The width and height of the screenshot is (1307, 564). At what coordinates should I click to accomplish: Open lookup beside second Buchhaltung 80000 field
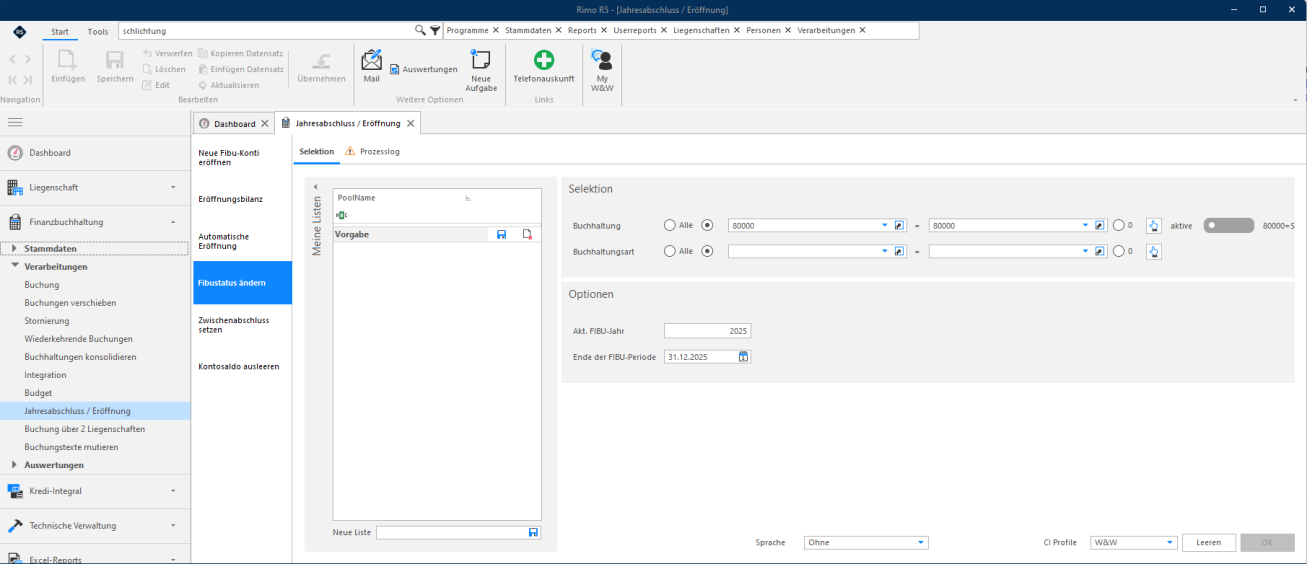tap(1101, 225)
